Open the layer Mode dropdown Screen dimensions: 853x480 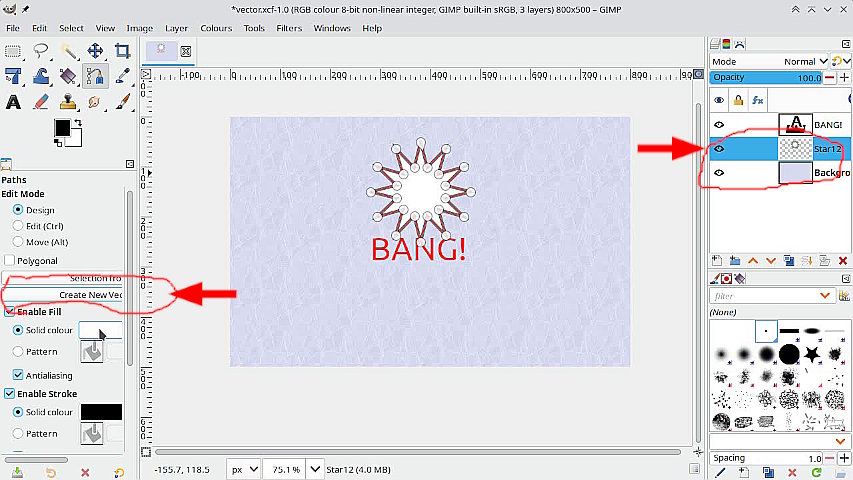click(769, 61)
